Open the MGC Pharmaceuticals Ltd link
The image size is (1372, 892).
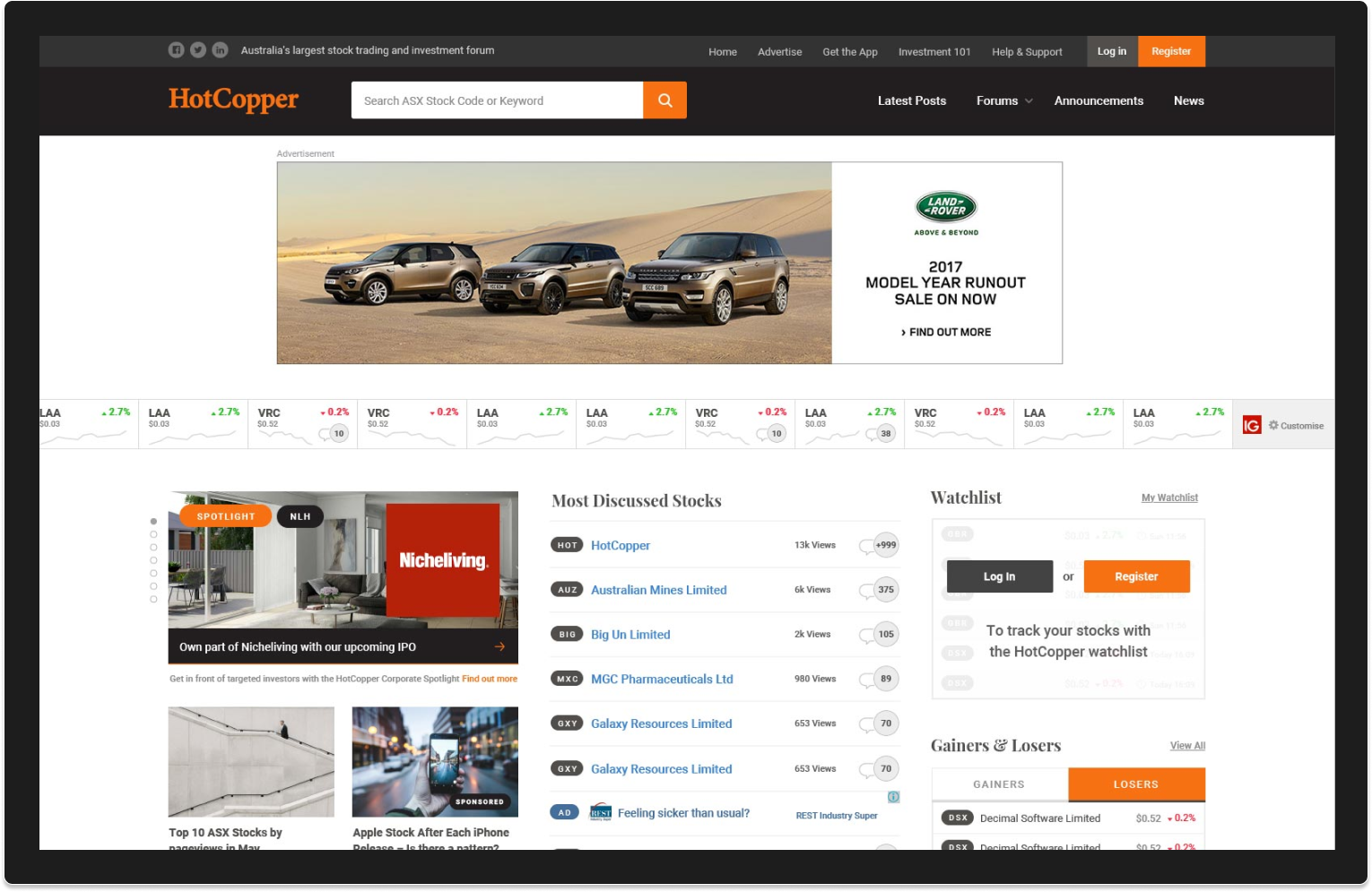662,679
